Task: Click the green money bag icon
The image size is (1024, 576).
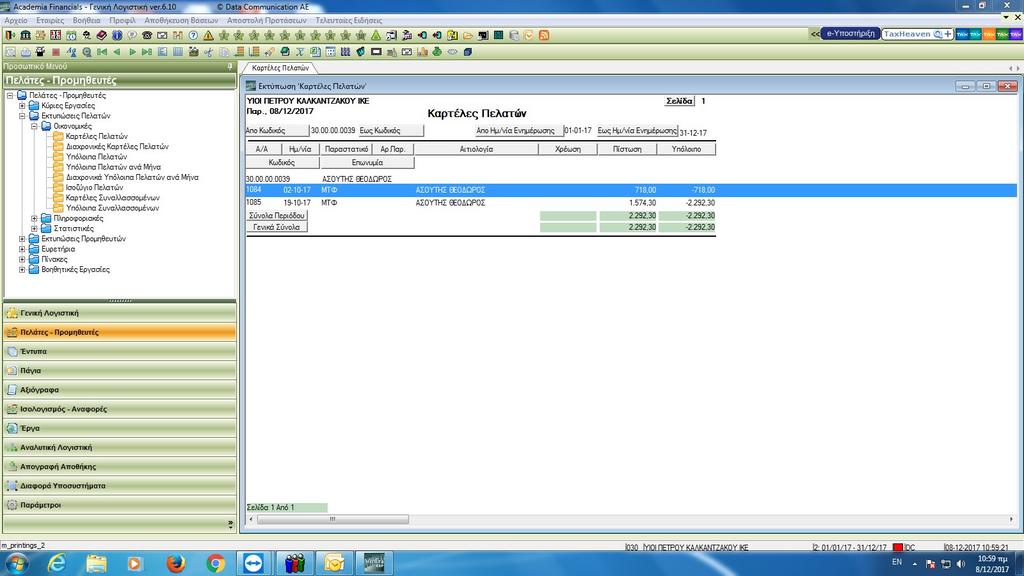Action: pos(437,52)
